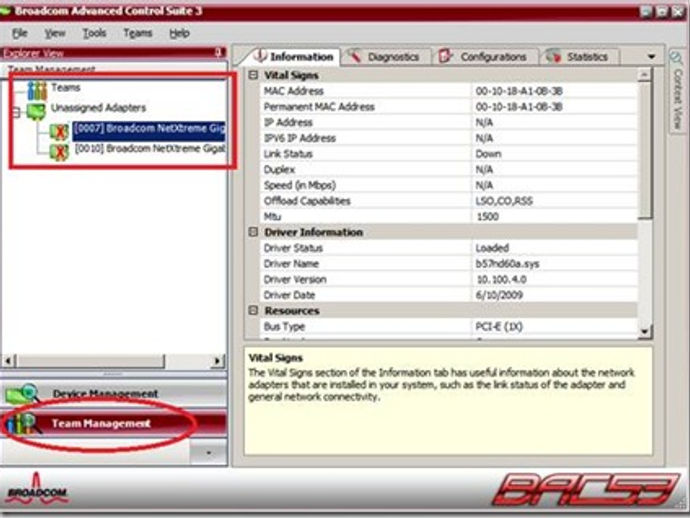Collapse the Resources section

pos(253,310)
